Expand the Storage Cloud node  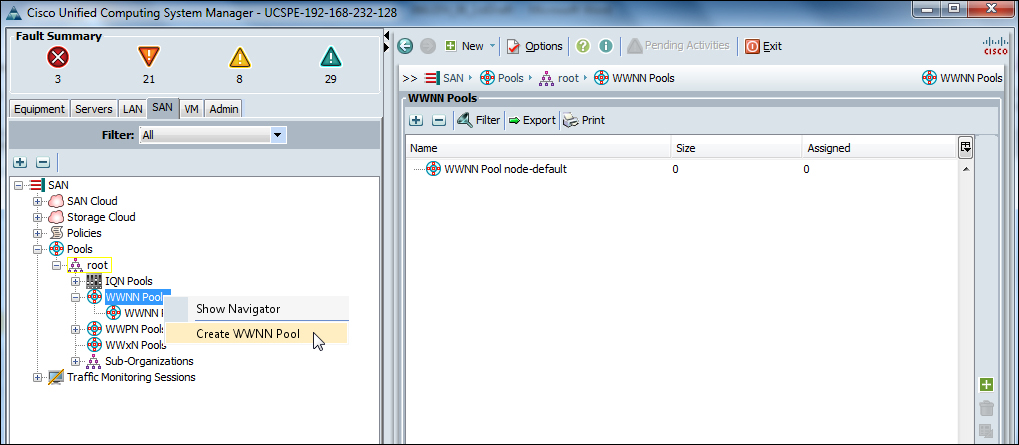coord(38,218)
